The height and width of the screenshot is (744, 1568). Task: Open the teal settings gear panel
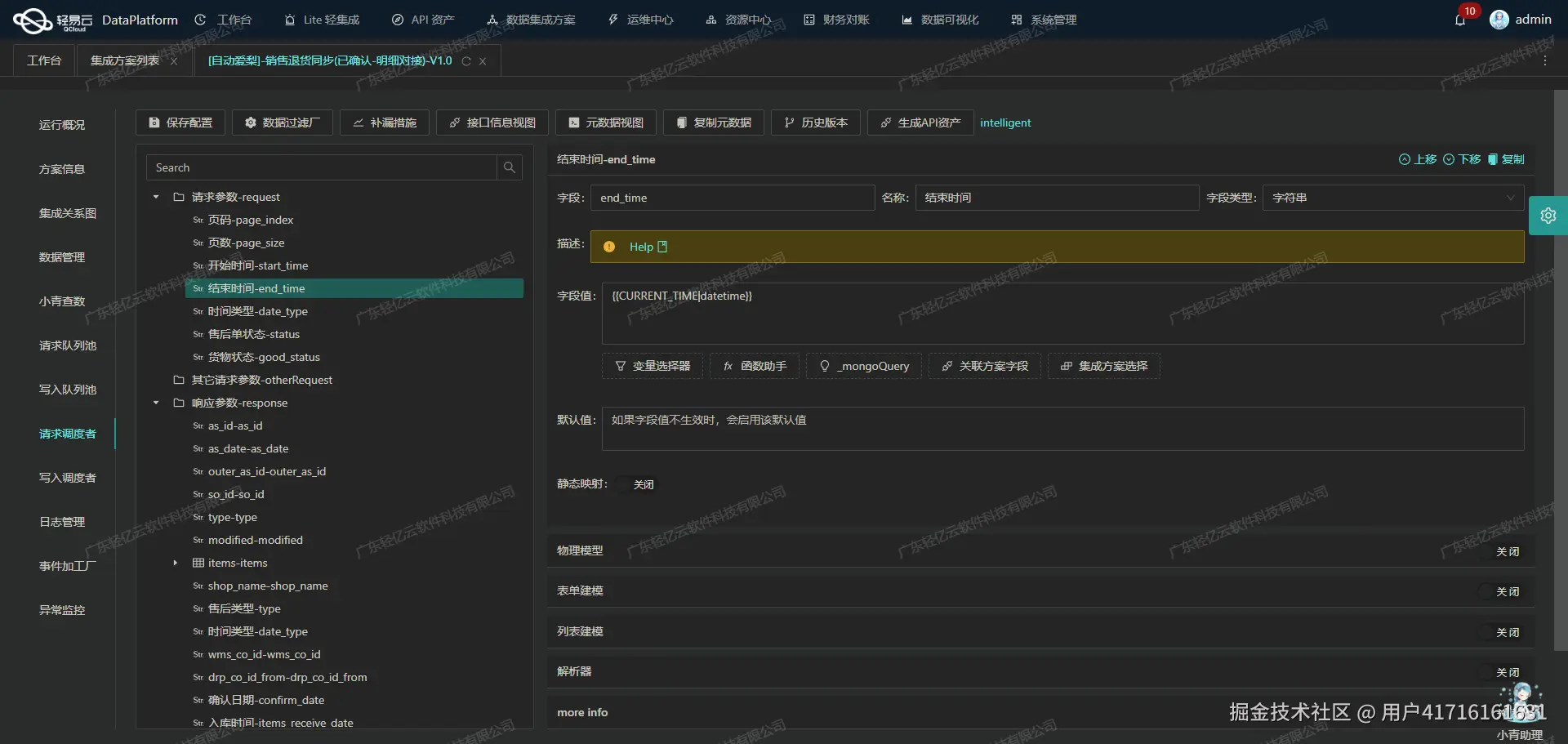pos(1548,216)
